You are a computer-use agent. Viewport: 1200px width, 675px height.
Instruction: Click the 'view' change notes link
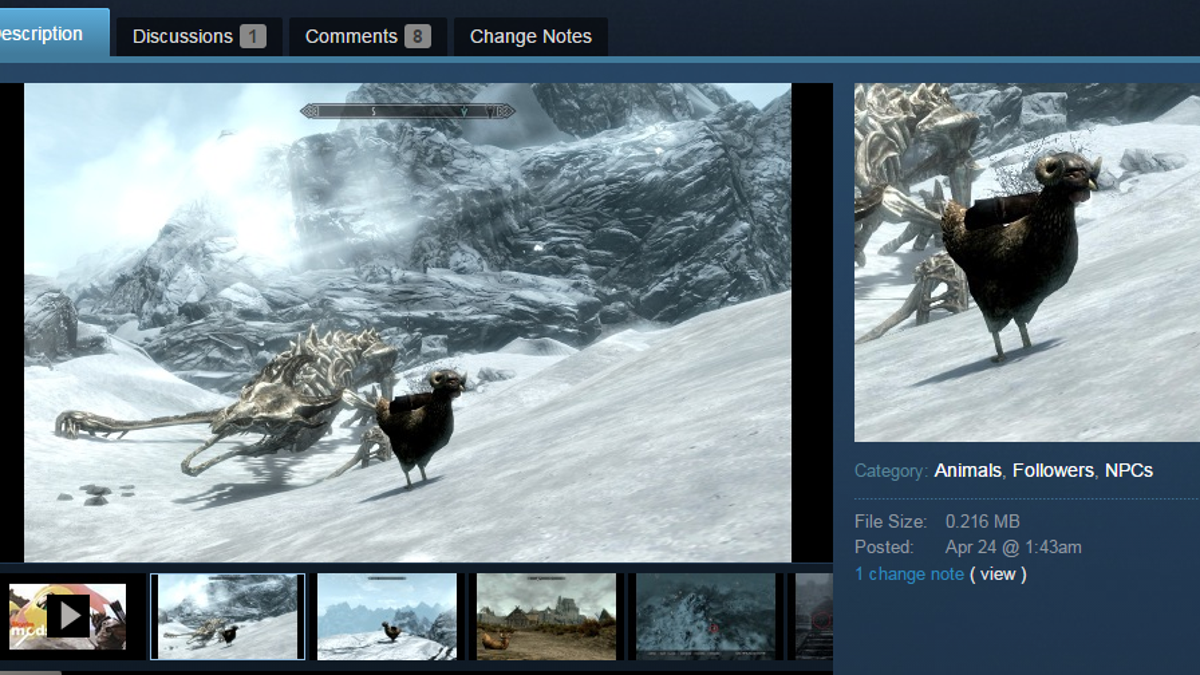[x=997, y=574]
